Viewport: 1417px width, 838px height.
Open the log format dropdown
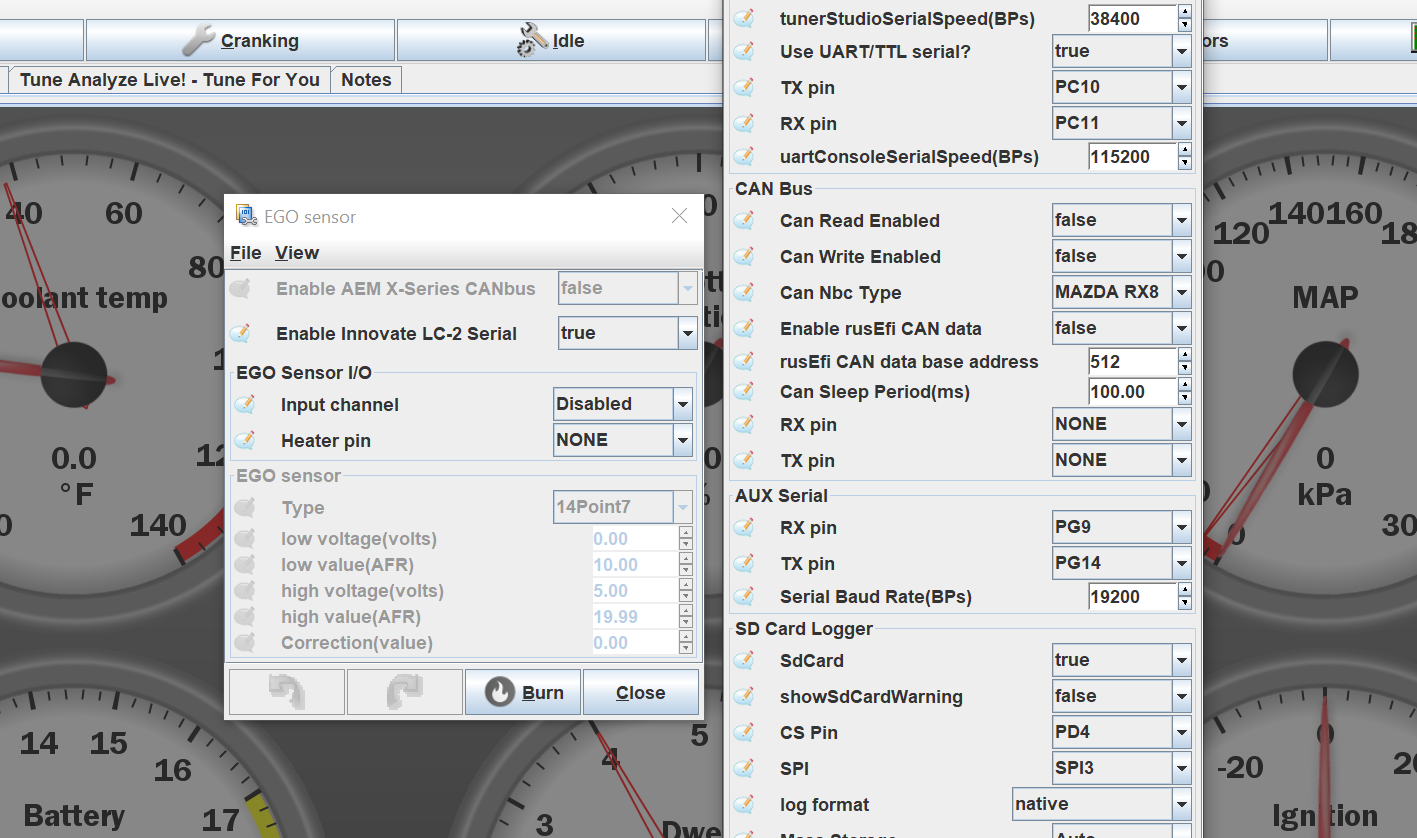[x=1180, y=803]
